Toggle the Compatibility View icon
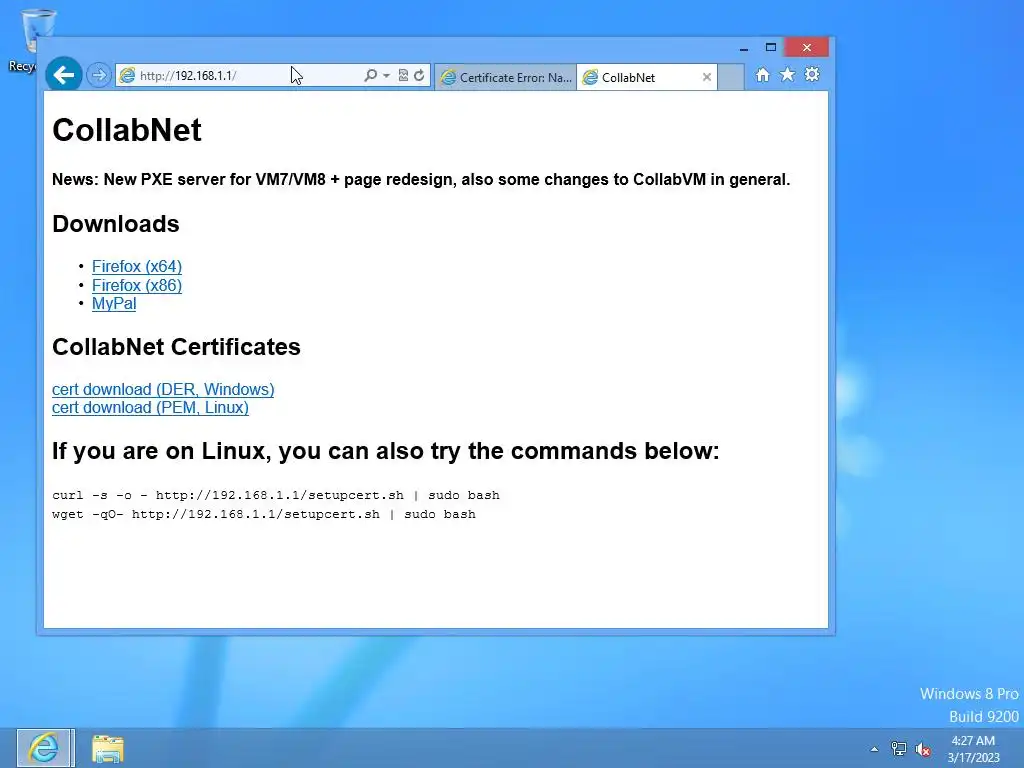 (x=404, y=75)
